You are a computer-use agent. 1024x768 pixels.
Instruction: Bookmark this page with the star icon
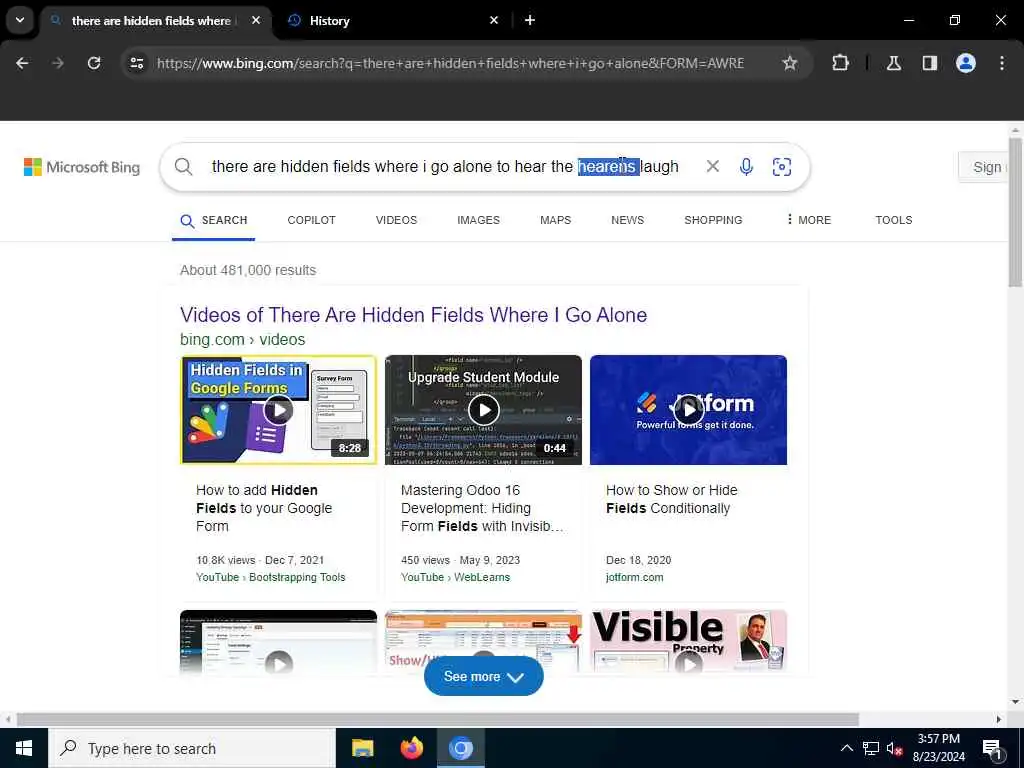pos(790,63)
